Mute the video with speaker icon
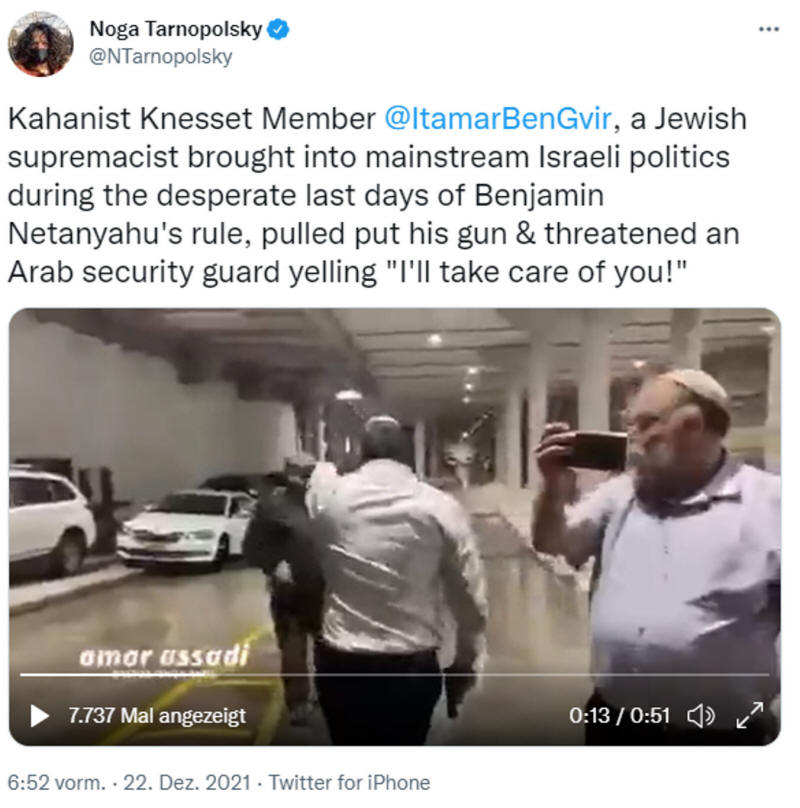This screenshot has width=800, height=808. (701, 716)
